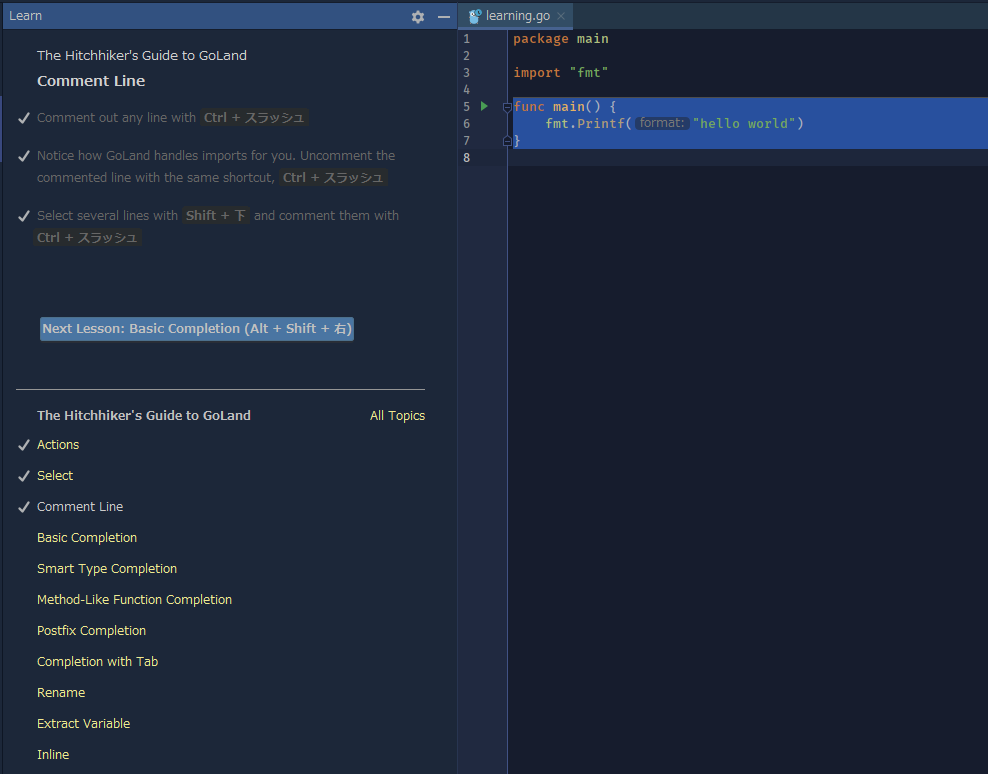This screenshot has height=774, width=988.
Task: Click the Go file icon on learning.go tab
Action: (x=475, y=16)
